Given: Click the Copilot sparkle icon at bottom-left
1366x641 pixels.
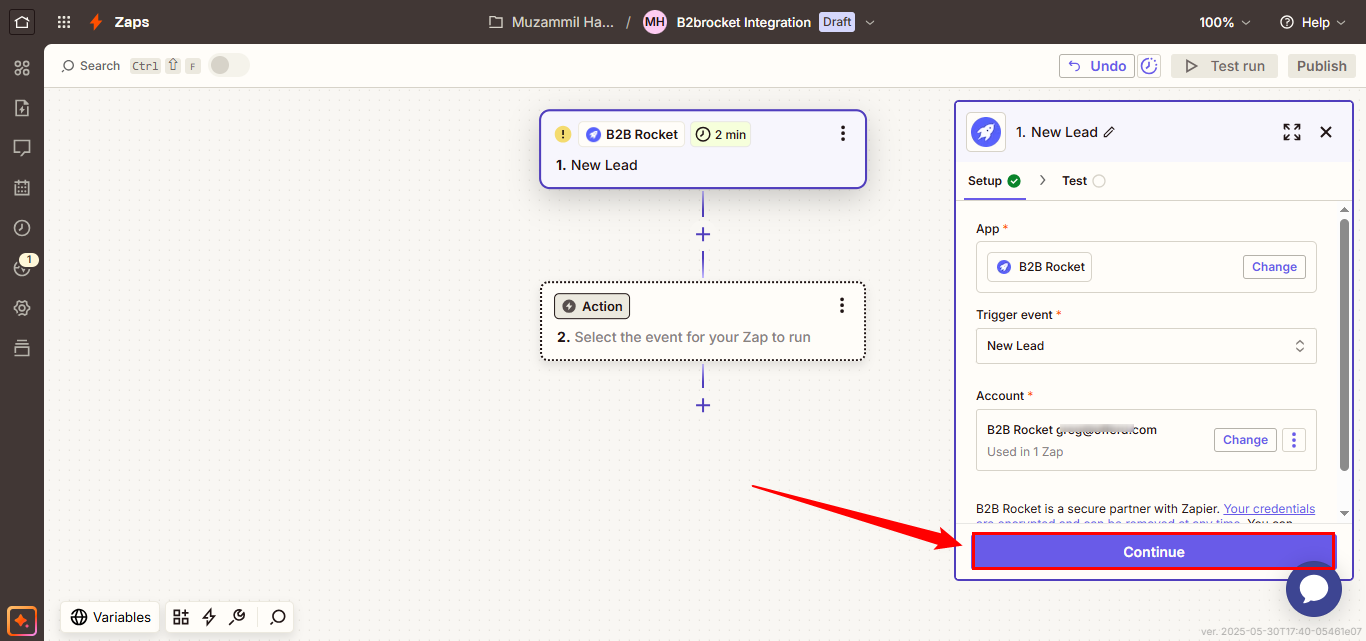Looking at the screenshot, I should coord(22,620).
